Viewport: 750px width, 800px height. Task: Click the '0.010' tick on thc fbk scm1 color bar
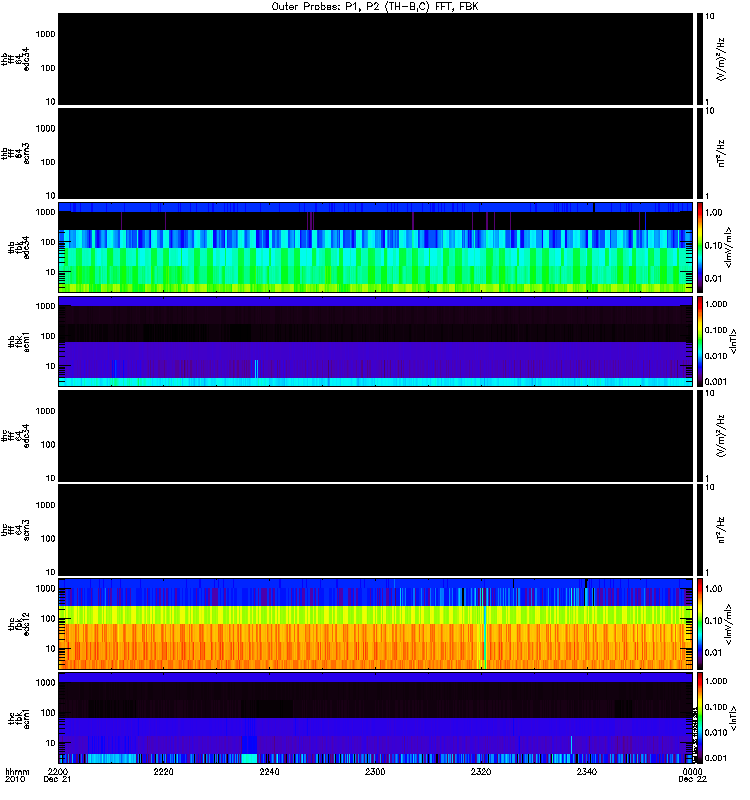tap(716, 733)
